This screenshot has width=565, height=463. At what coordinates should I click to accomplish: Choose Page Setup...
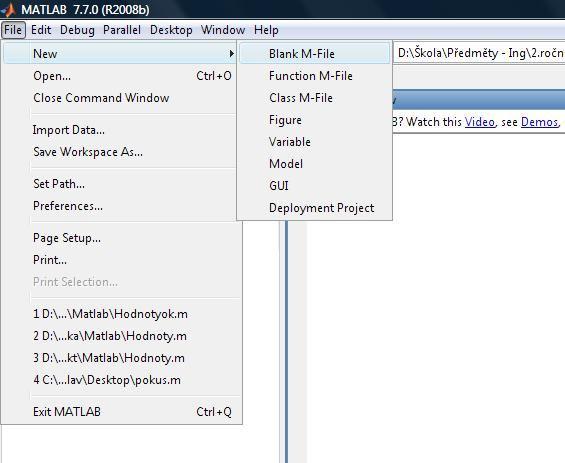click(120, 238)
